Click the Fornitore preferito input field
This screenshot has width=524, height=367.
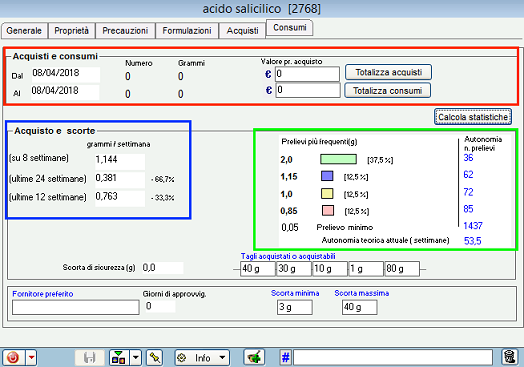click(76, 307)
